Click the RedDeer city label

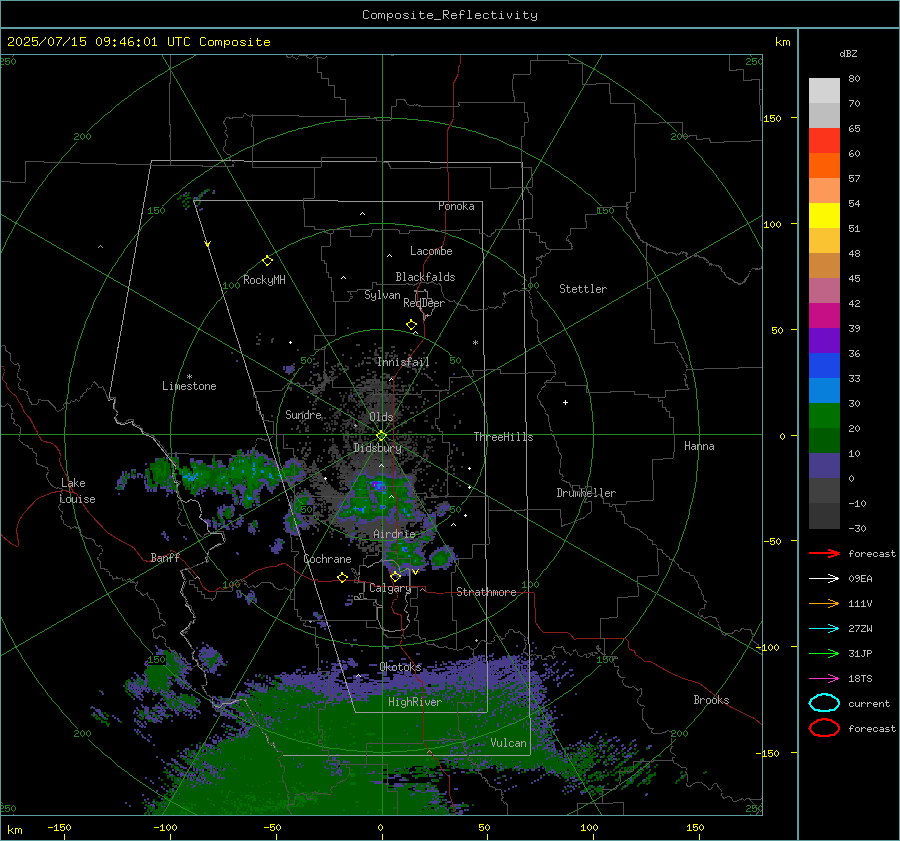coord(424,303)
